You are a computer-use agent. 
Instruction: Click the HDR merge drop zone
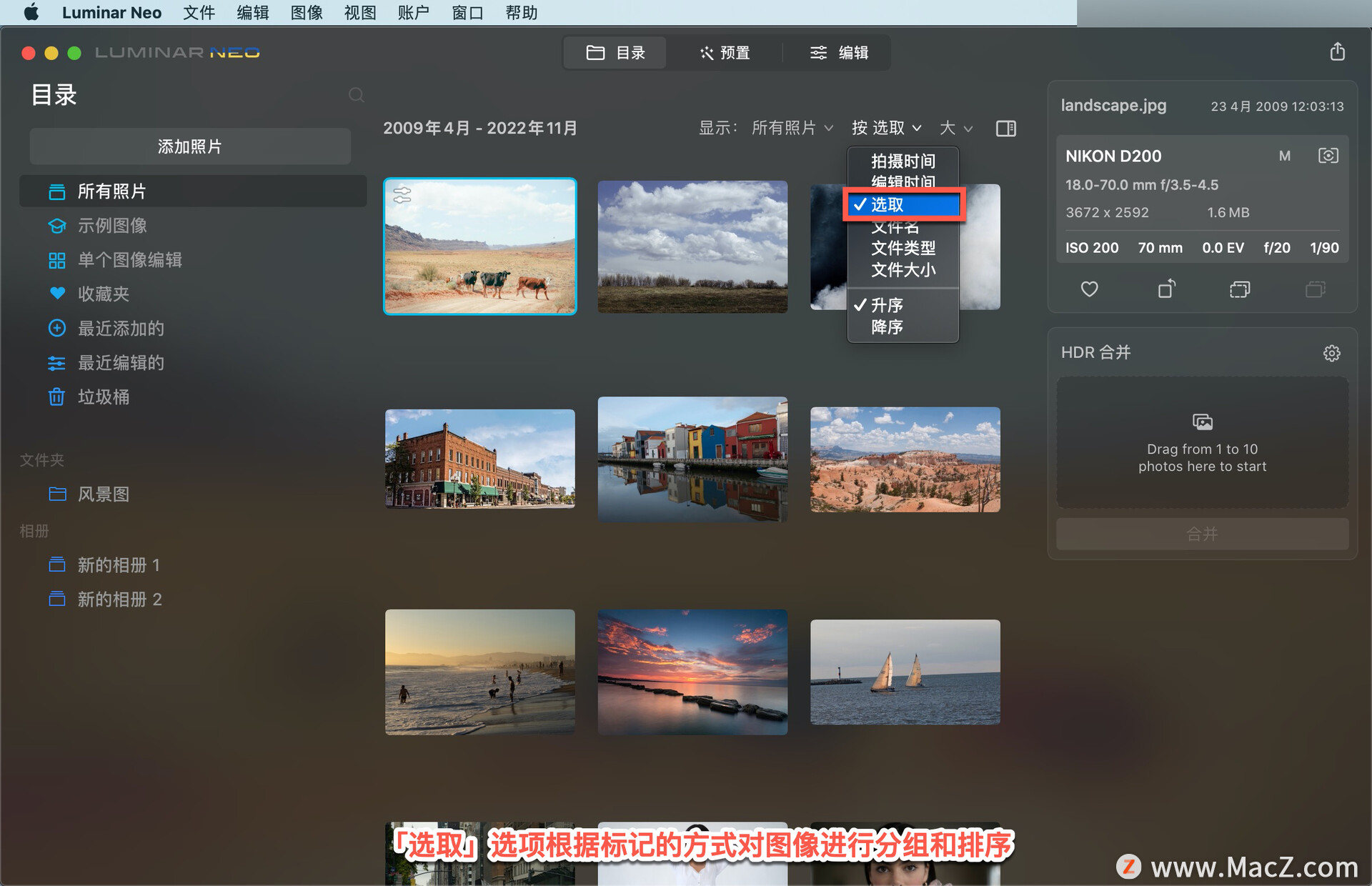(1203, 443)
